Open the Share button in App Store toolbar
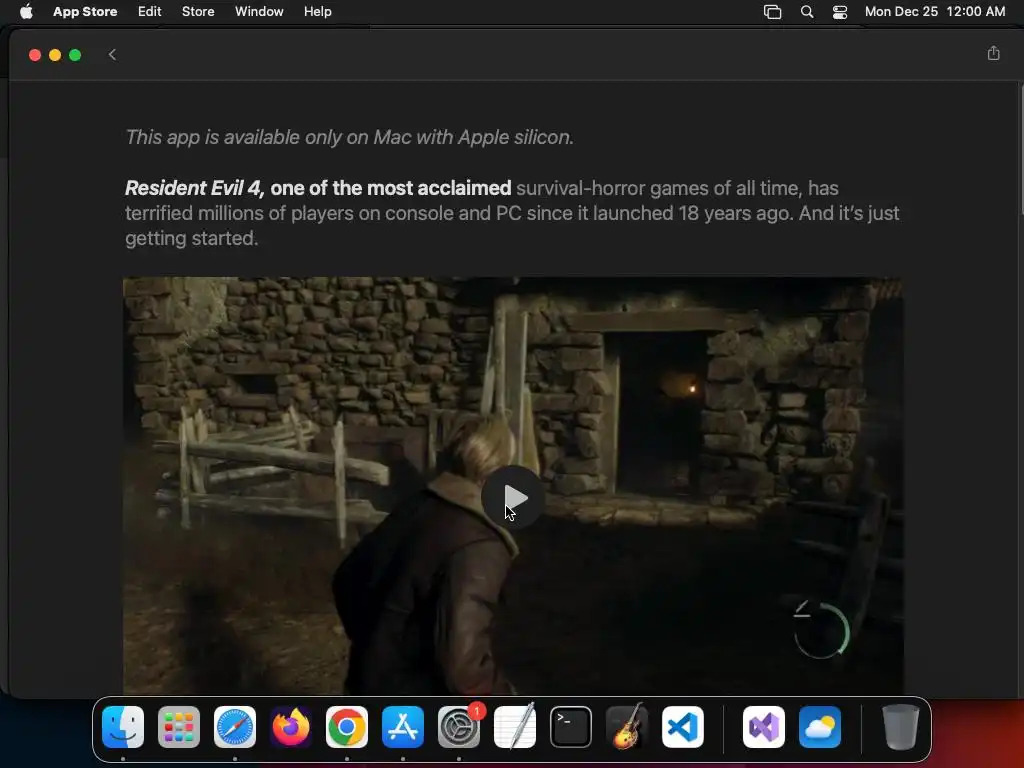Image resolution: width=1024 pixels, height=768 pixels. coord(993,54)
